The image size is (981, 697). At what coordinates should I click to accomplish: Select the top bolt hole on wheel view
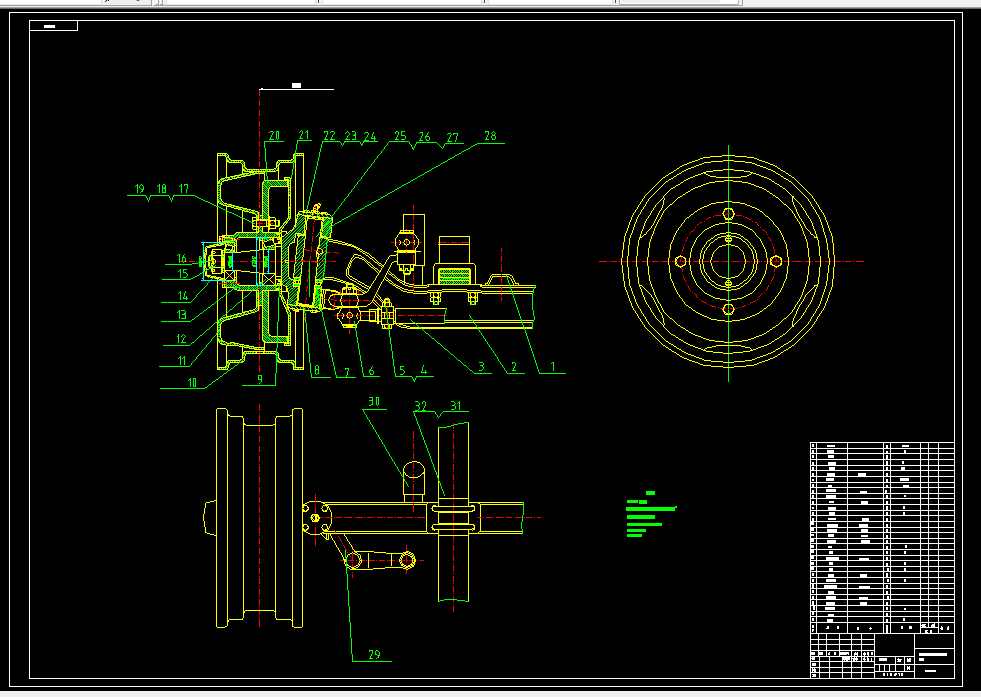[728, 214]
